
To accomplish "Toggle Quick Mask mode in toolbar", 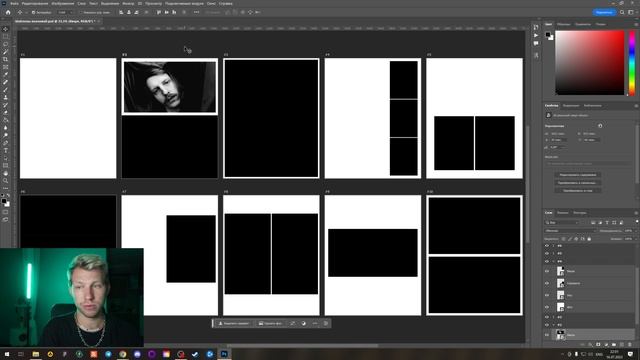I will point(5,212).
